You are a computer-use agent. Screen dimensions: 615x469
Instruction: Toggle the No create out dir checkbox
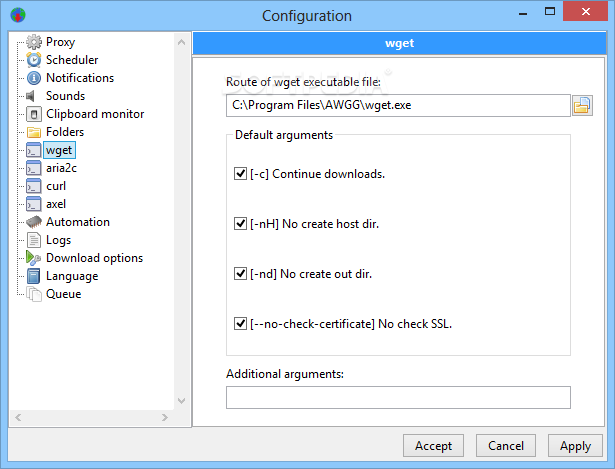pos(240,274)
